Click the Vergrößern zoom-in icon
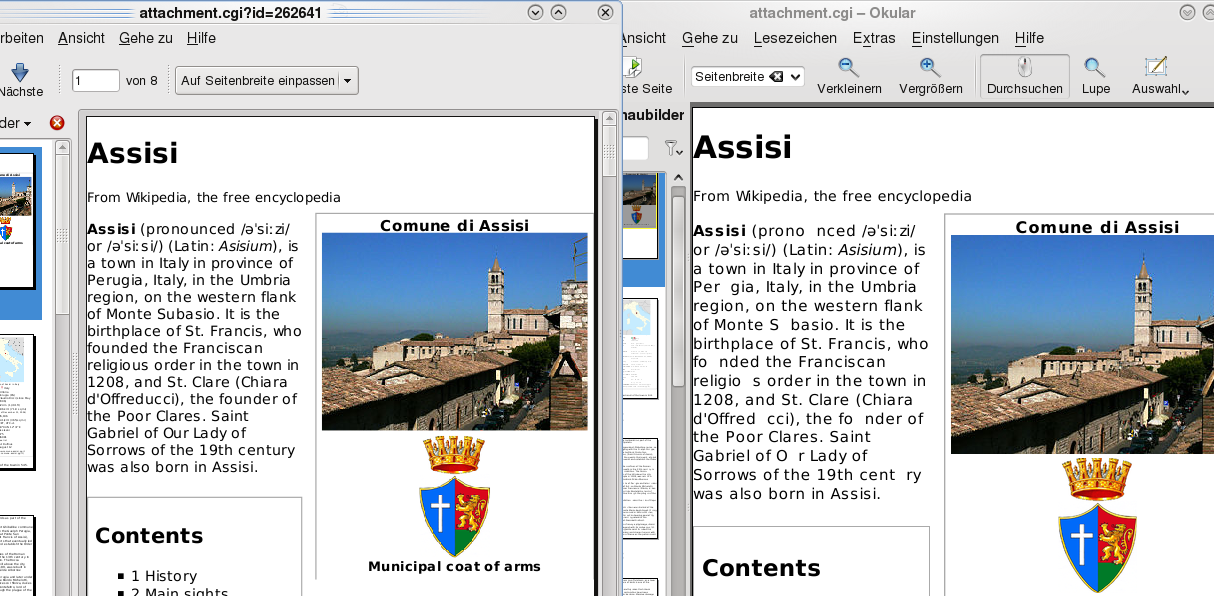Viewport: 1214px width, 596px height. [930, 68]
